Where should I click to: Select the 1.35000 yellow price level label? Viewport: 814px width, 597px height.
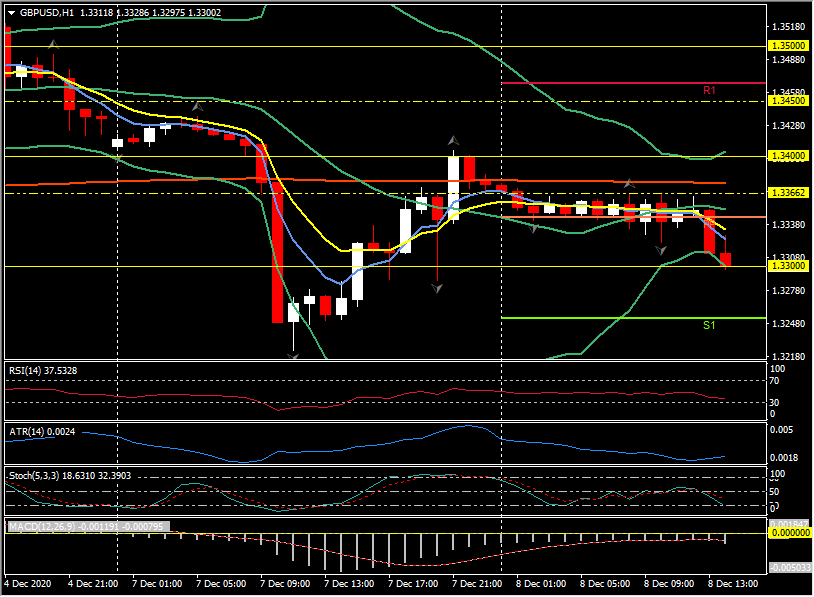click(x=787, y=46)
